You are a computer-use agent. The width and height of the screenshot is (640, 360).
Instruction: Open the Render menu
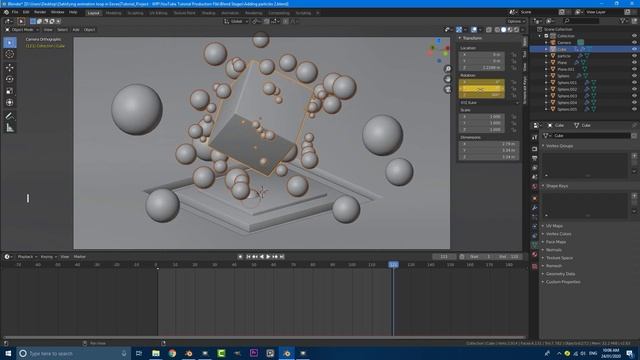coord(40,12)
